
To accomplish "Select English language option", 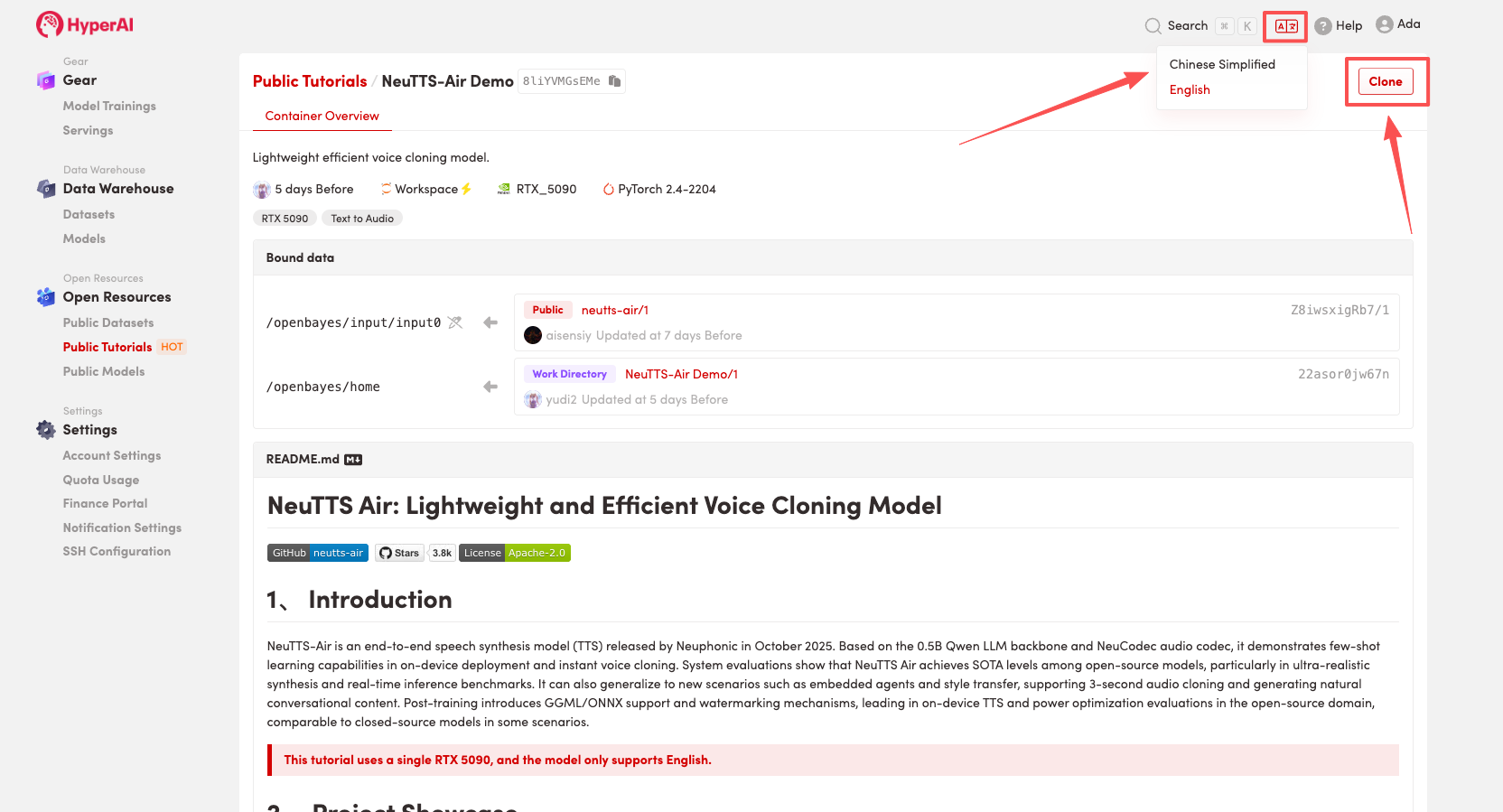I will (1190, 89).
